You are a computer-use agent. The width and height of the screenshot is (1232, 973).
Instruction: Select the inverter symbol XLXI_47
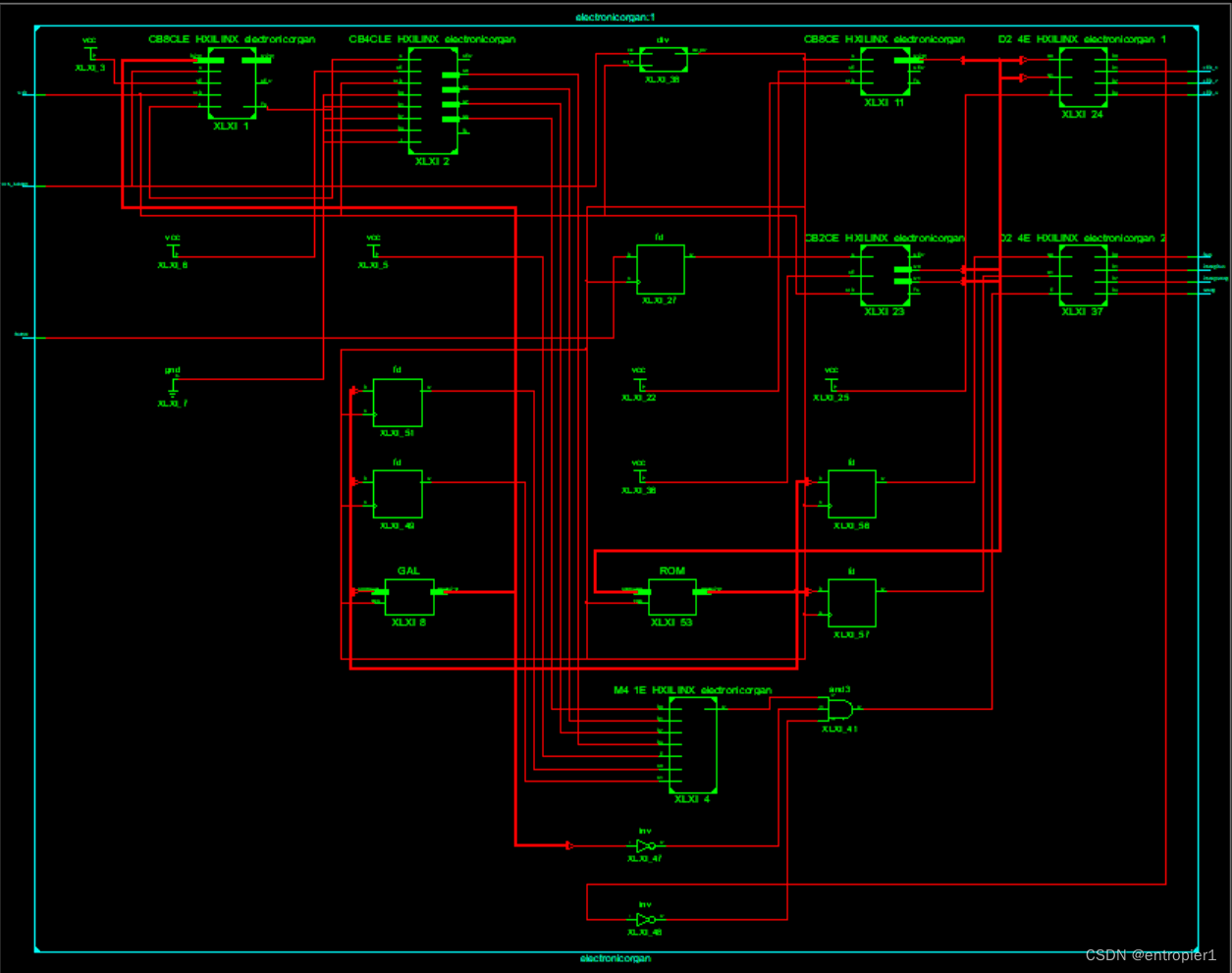[x=645, y=844]
